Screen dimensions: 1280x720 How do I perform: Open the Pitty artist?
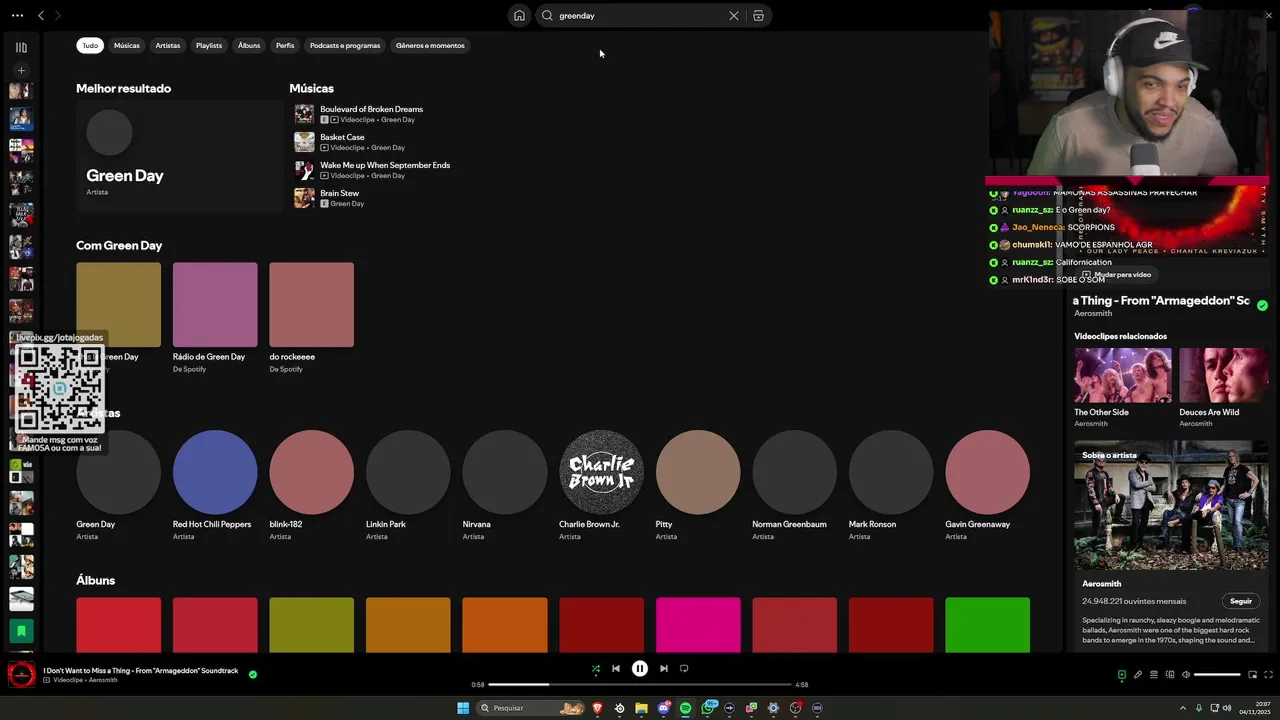tap(698, 485)
